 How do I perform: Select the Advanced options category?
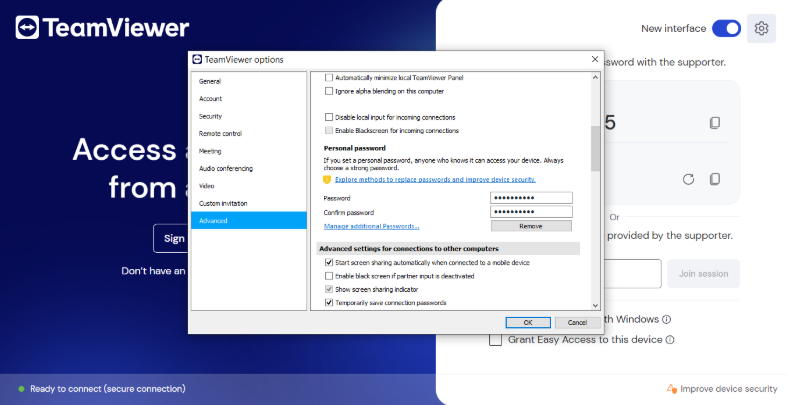pyautogui.click(x=249, y=221)
